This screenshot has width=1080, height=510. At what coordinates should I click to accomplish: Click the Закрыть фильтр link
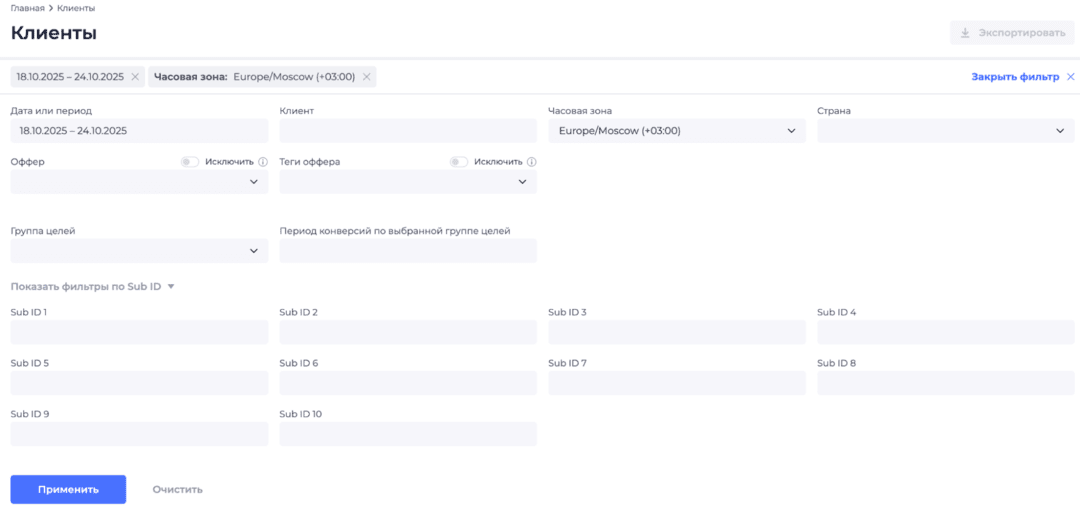tap(1014, 77)
